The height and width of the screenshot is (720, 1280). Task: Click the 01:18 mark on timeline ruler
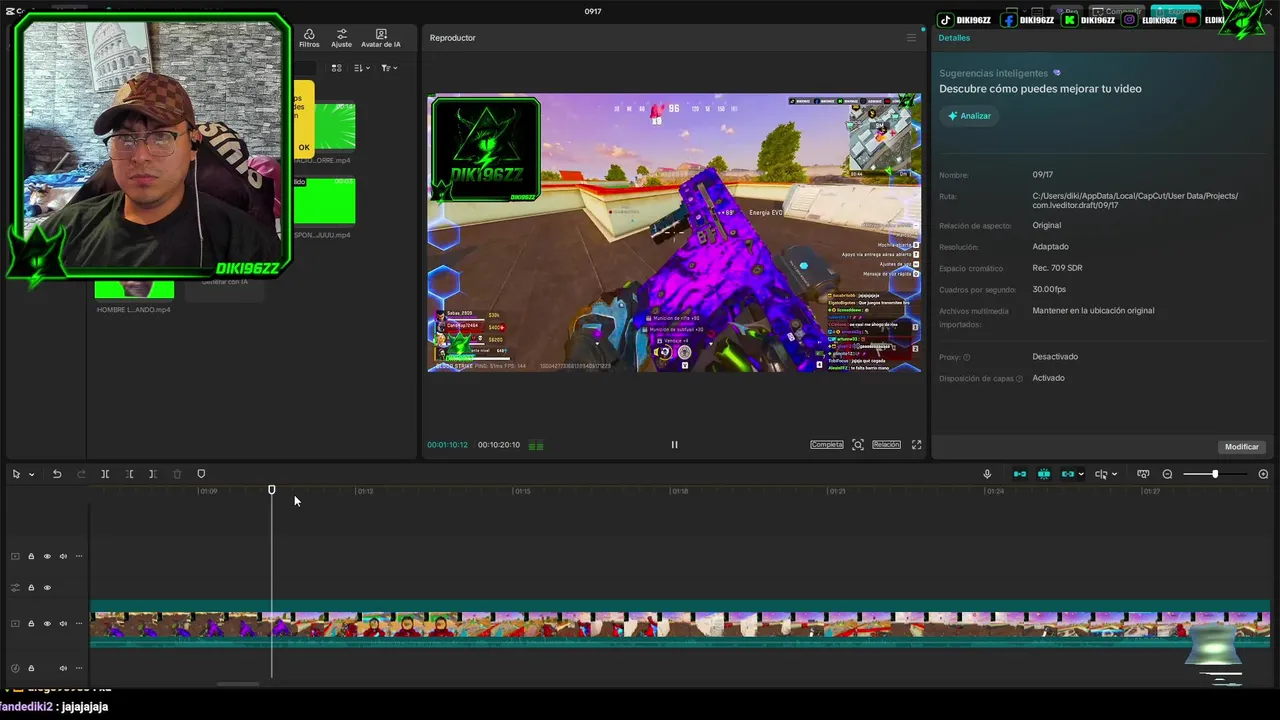click(680, 491)
